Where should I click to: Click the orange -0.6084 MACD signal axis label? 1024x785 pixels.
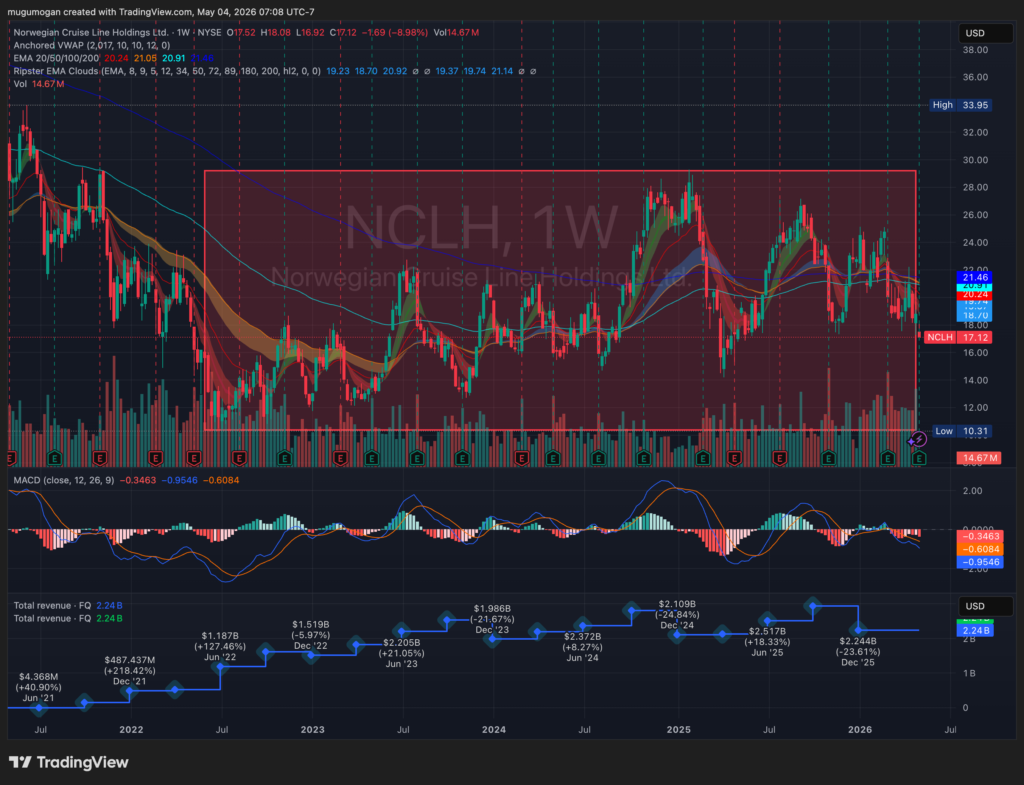(980, 549)
